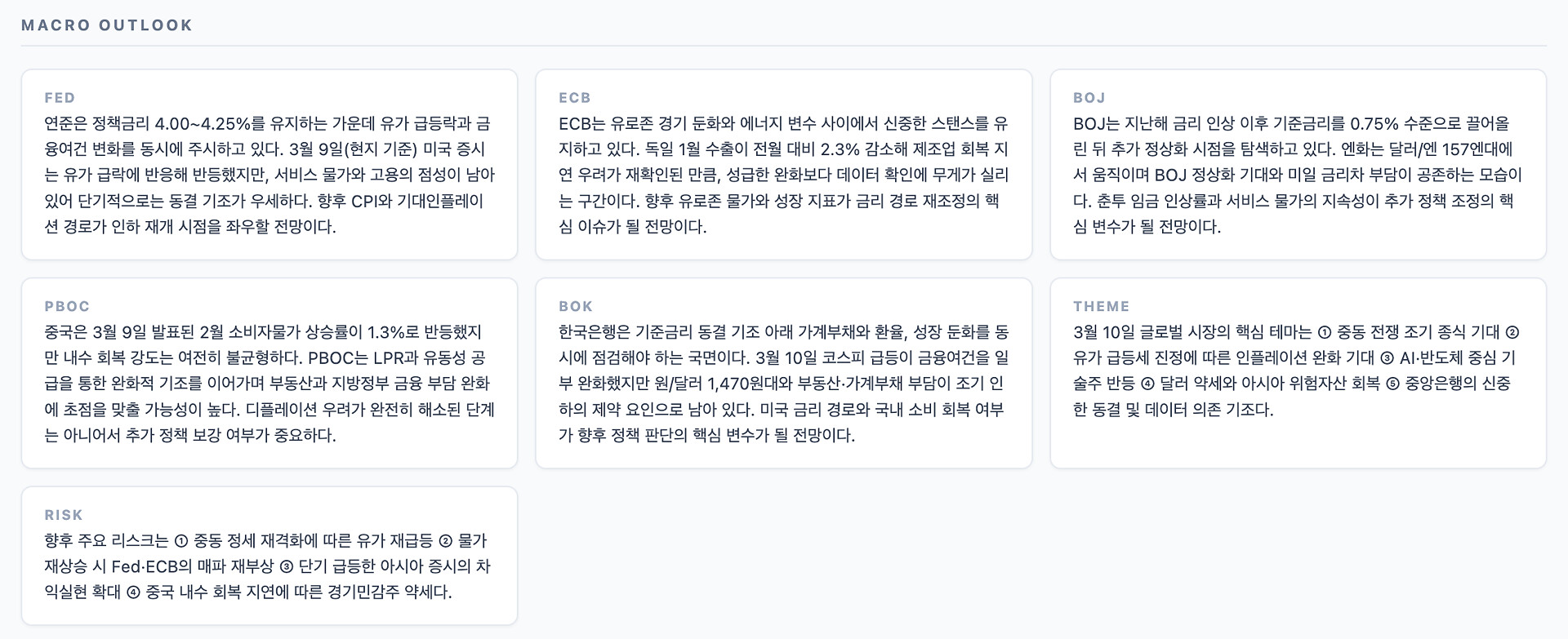
Task: Click circled ④ before 중국 내수 in RISK
Action: coord(133,592)
